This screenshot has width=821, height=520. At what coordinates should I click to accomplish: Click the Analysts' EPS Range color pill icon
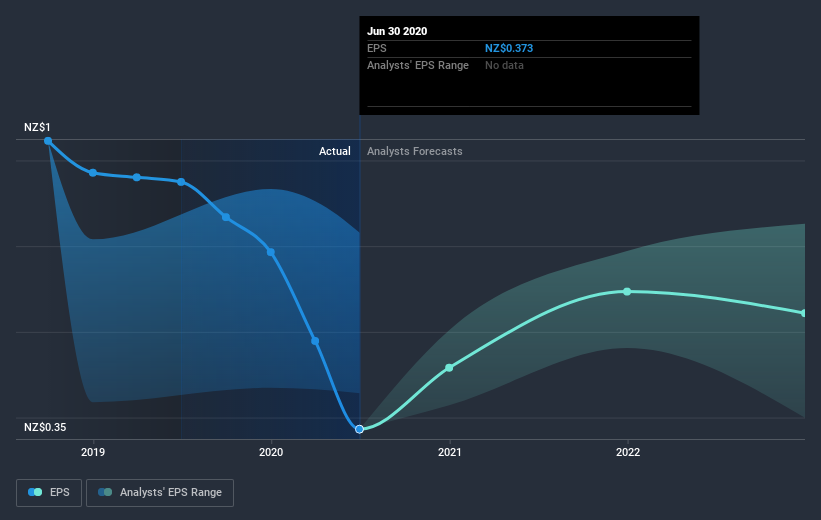point(105,492)
